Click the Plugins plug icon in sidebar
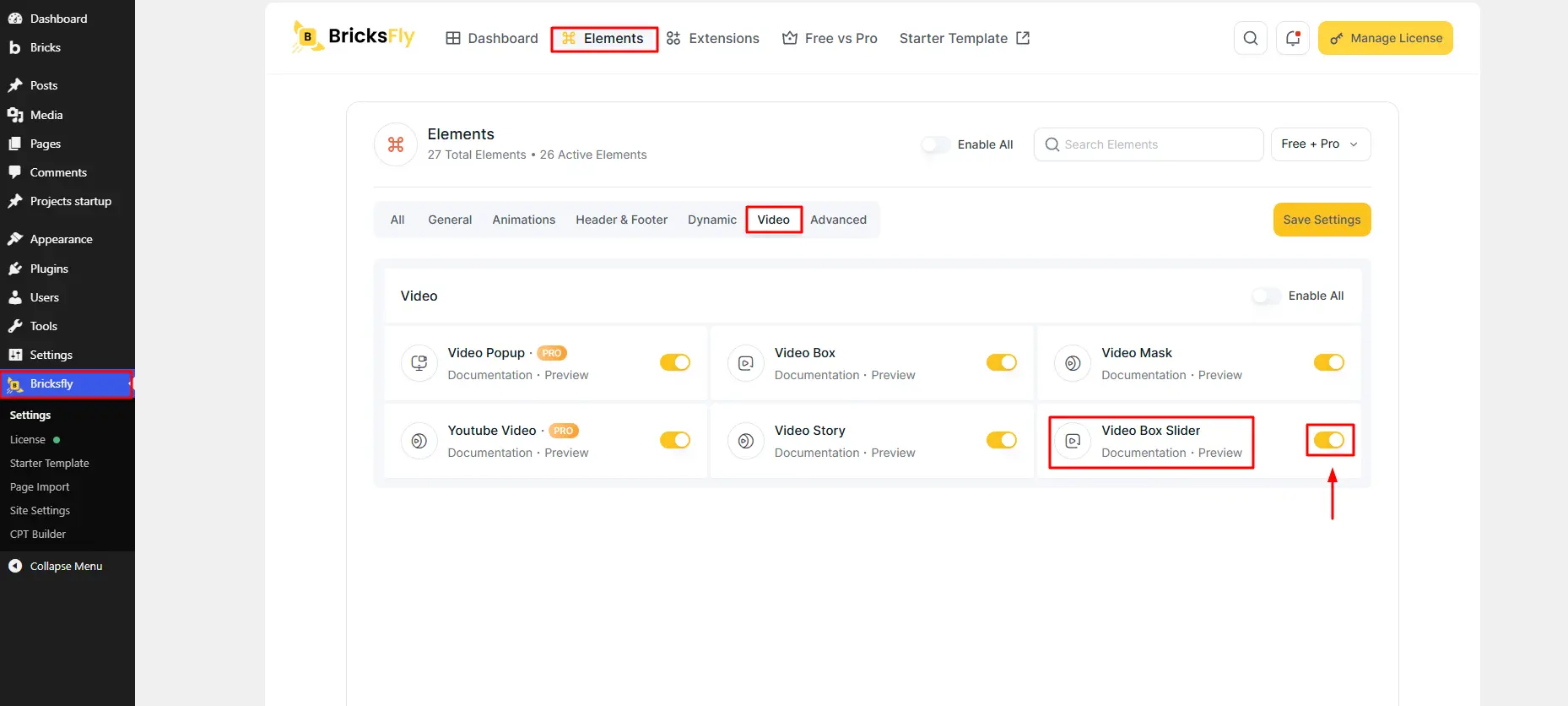1568x706 pixels. tap(15, 269)
